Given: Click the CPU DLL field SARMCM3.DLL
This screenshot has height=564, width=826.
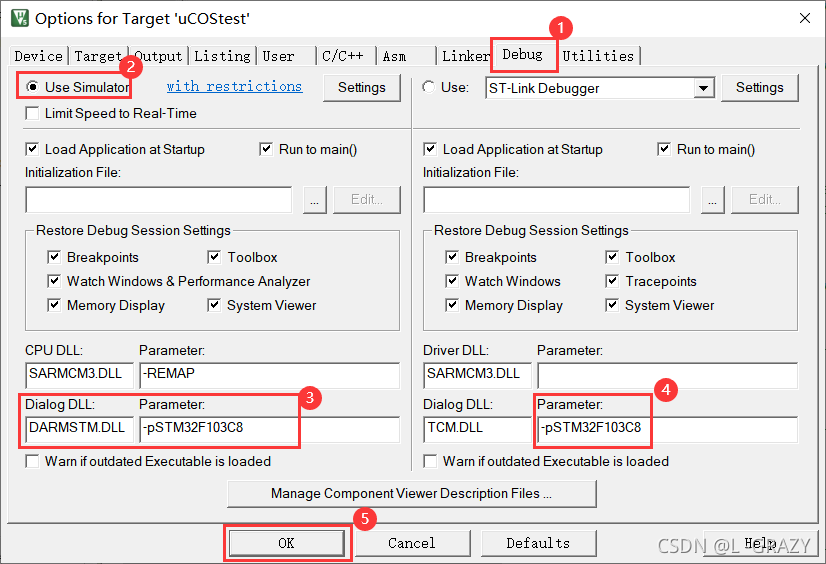Looking at the screenshot, I should pos(79,374).
